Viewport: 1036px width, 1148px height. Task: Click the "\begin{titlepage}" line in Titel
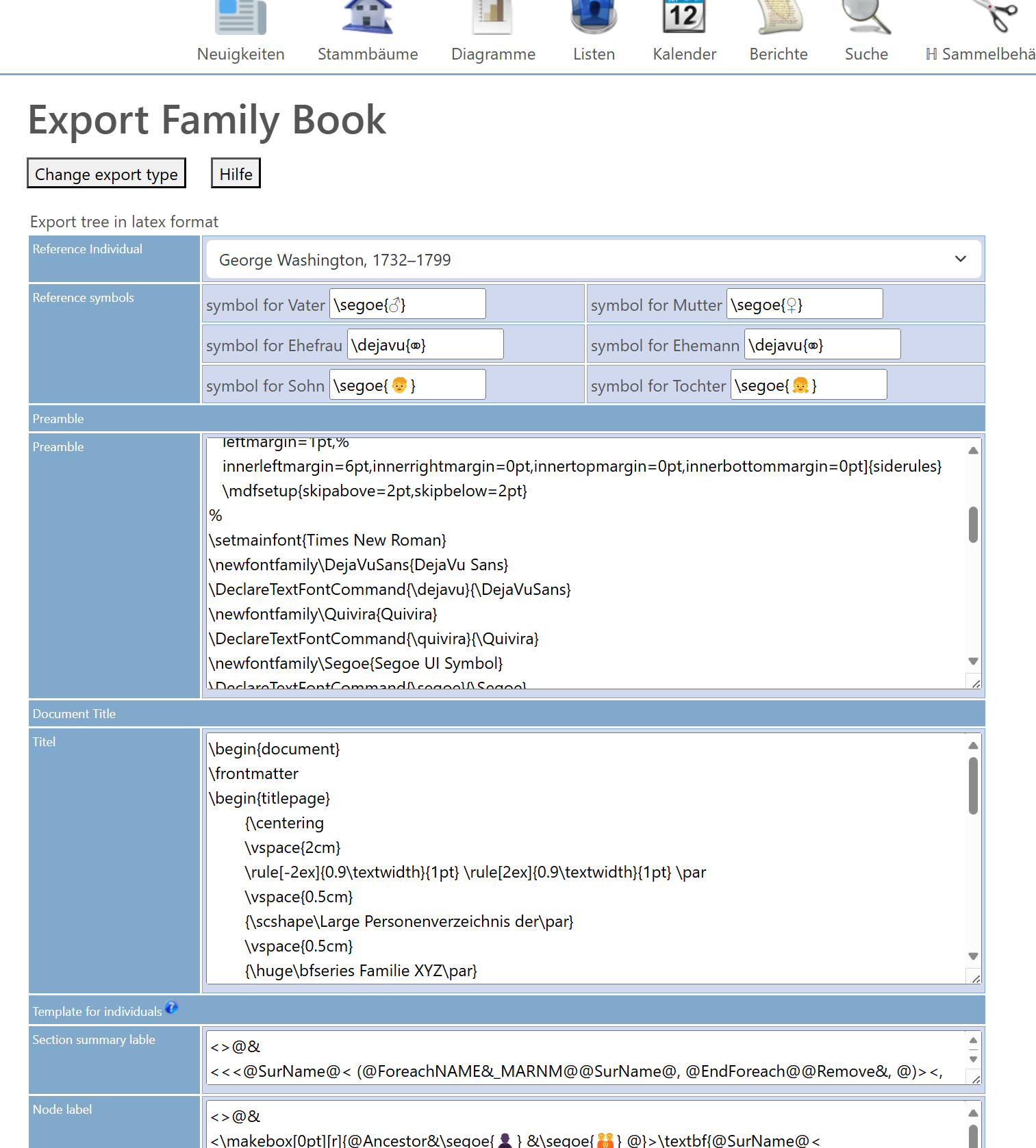269,798
